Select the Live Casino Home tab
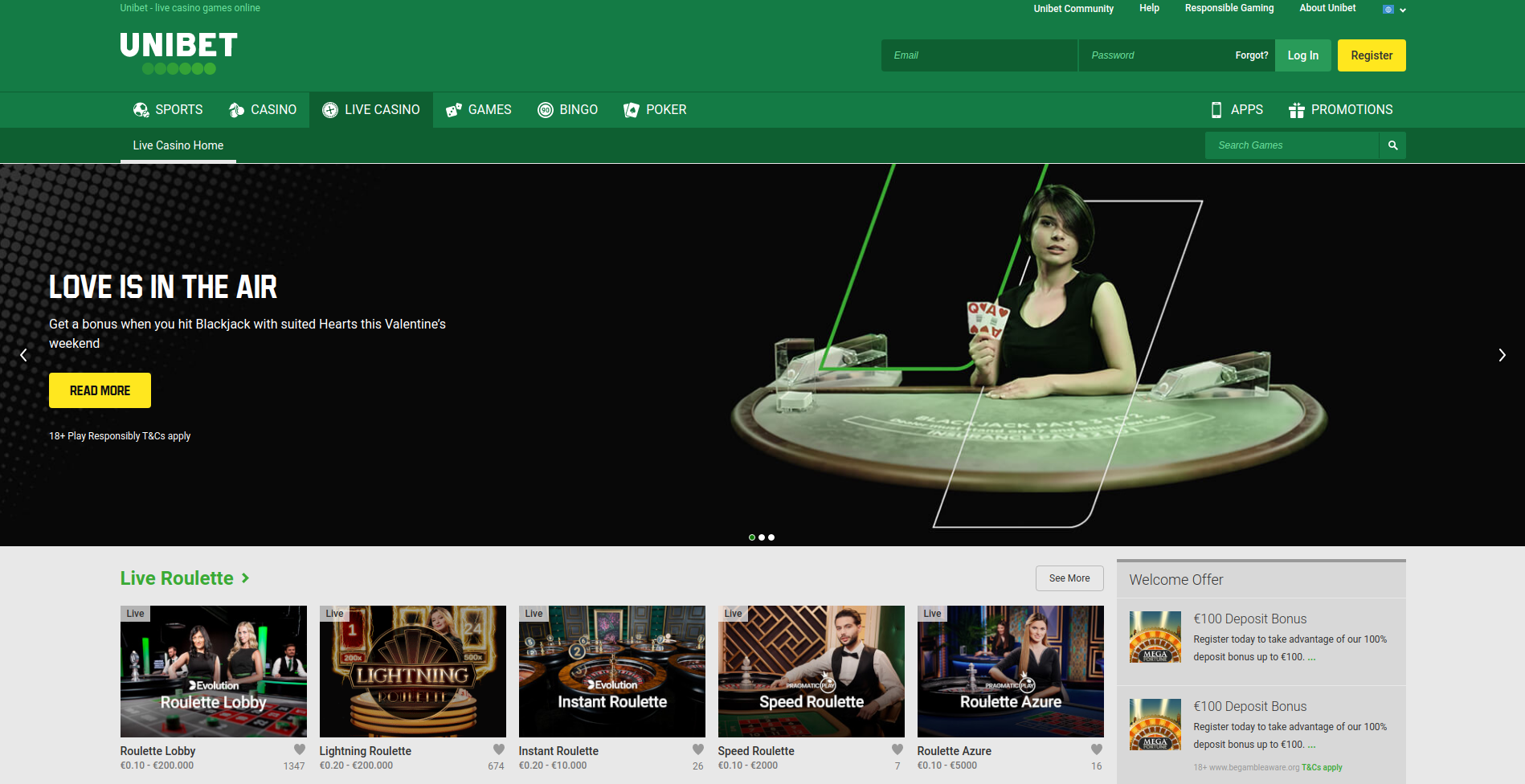 178,145
